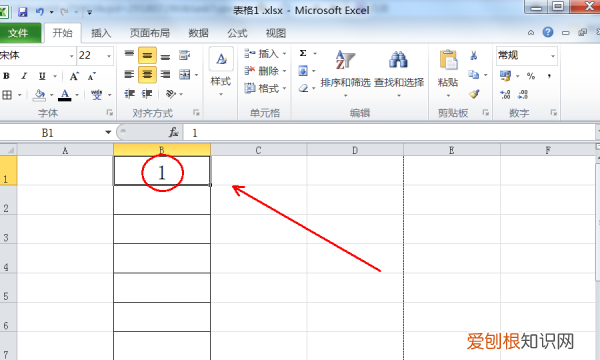Open the font name 宋体 dropdown

(x=71, y=56)
